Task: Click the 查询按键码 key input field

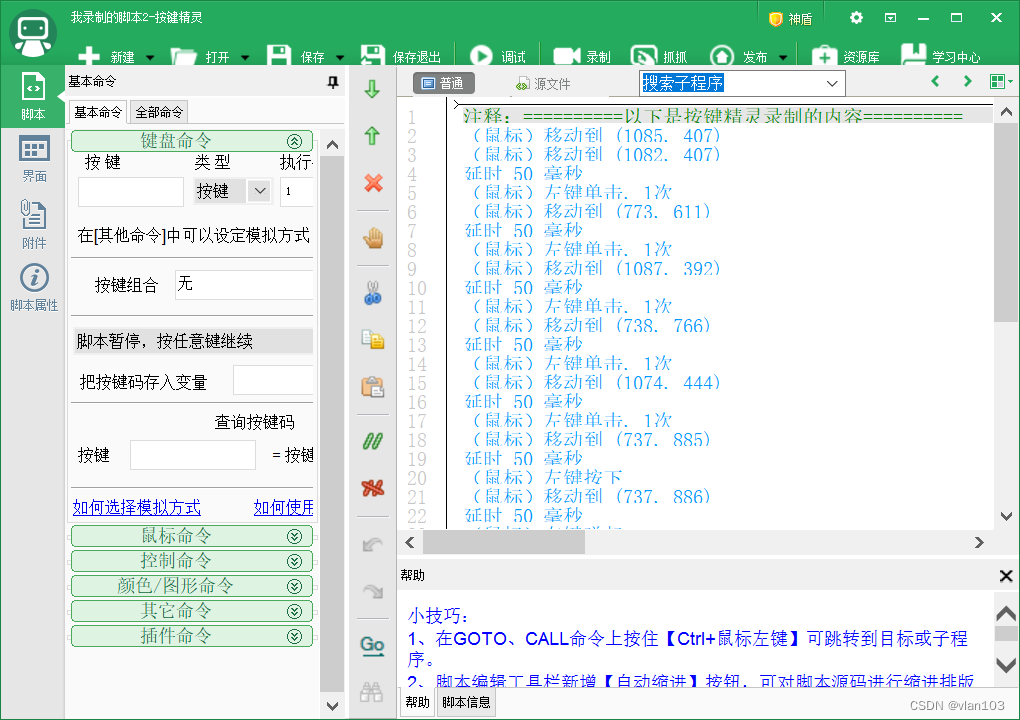Action: click(193, 455)
